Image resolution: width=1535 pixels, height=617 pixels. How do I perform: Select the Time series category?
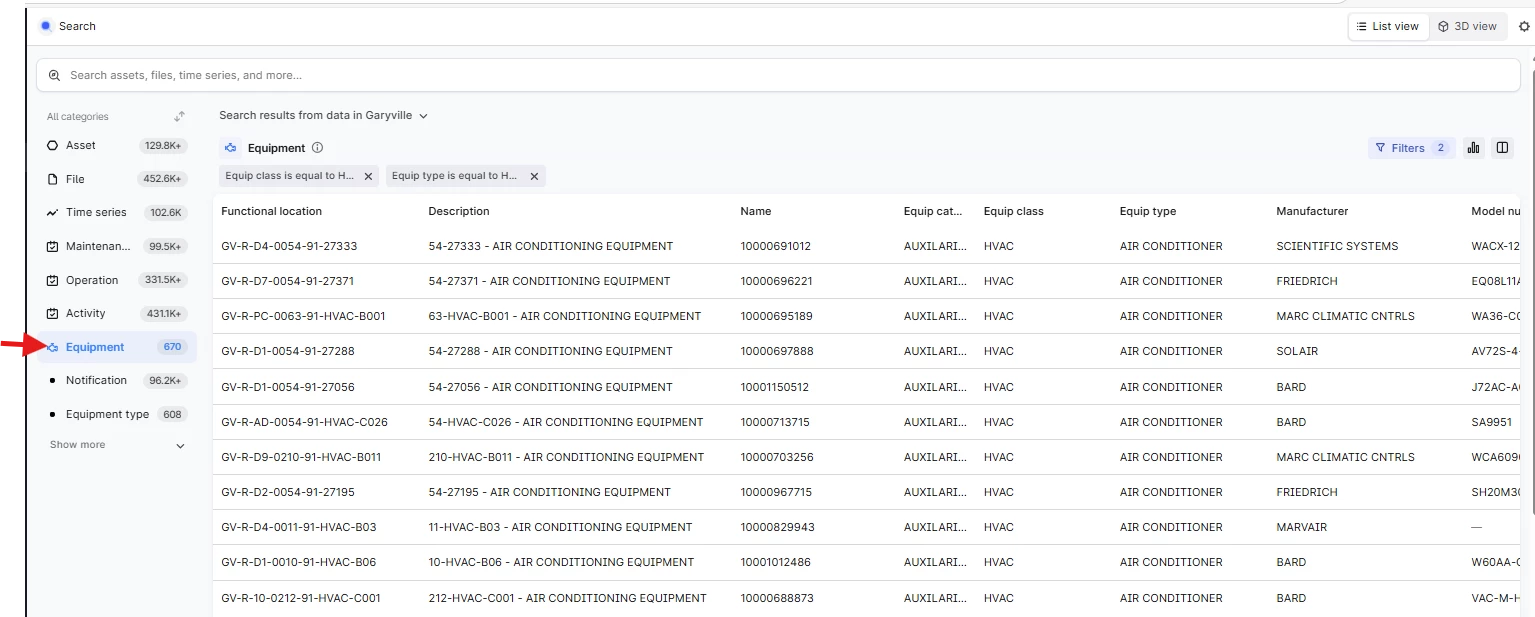(x=96, y=213)
